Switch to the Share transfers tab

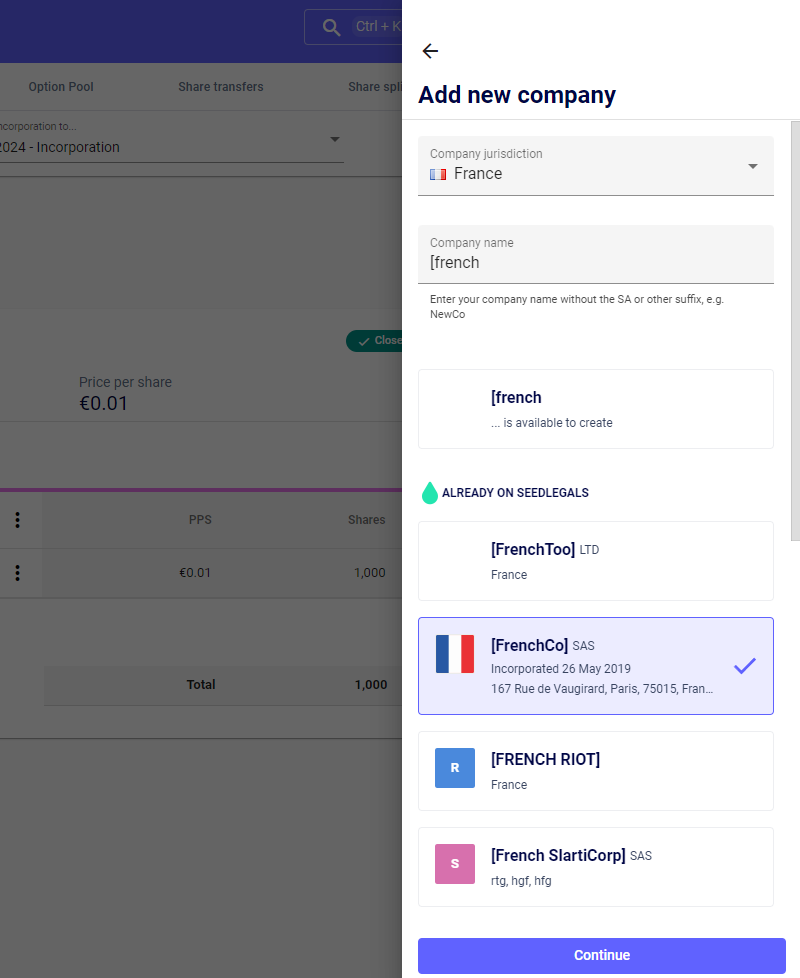point(221,87)
